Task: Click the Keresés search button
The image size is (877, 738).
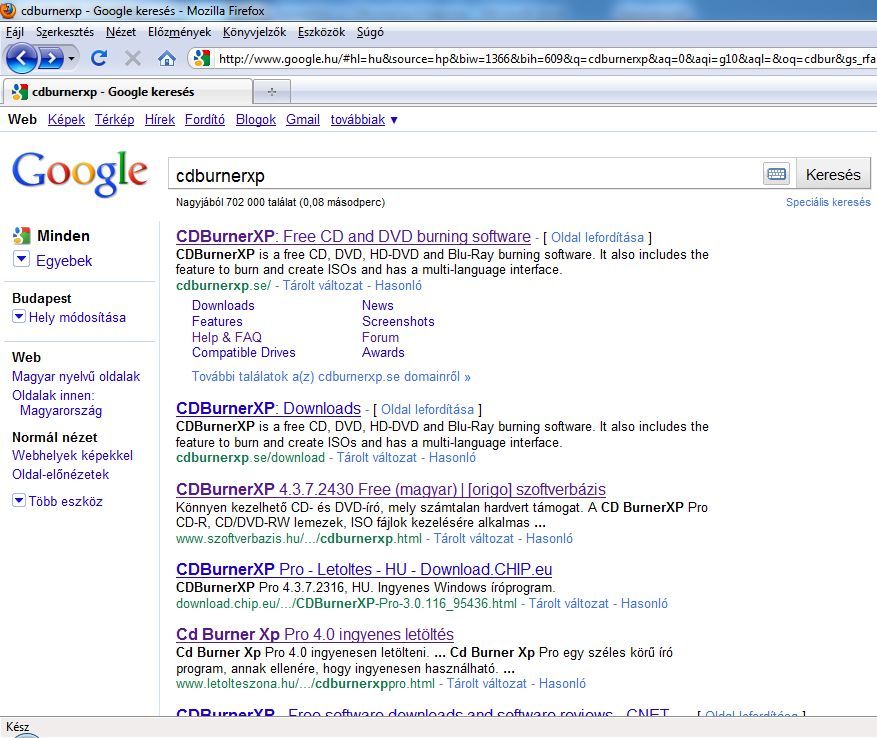Action: pos(833,175)
